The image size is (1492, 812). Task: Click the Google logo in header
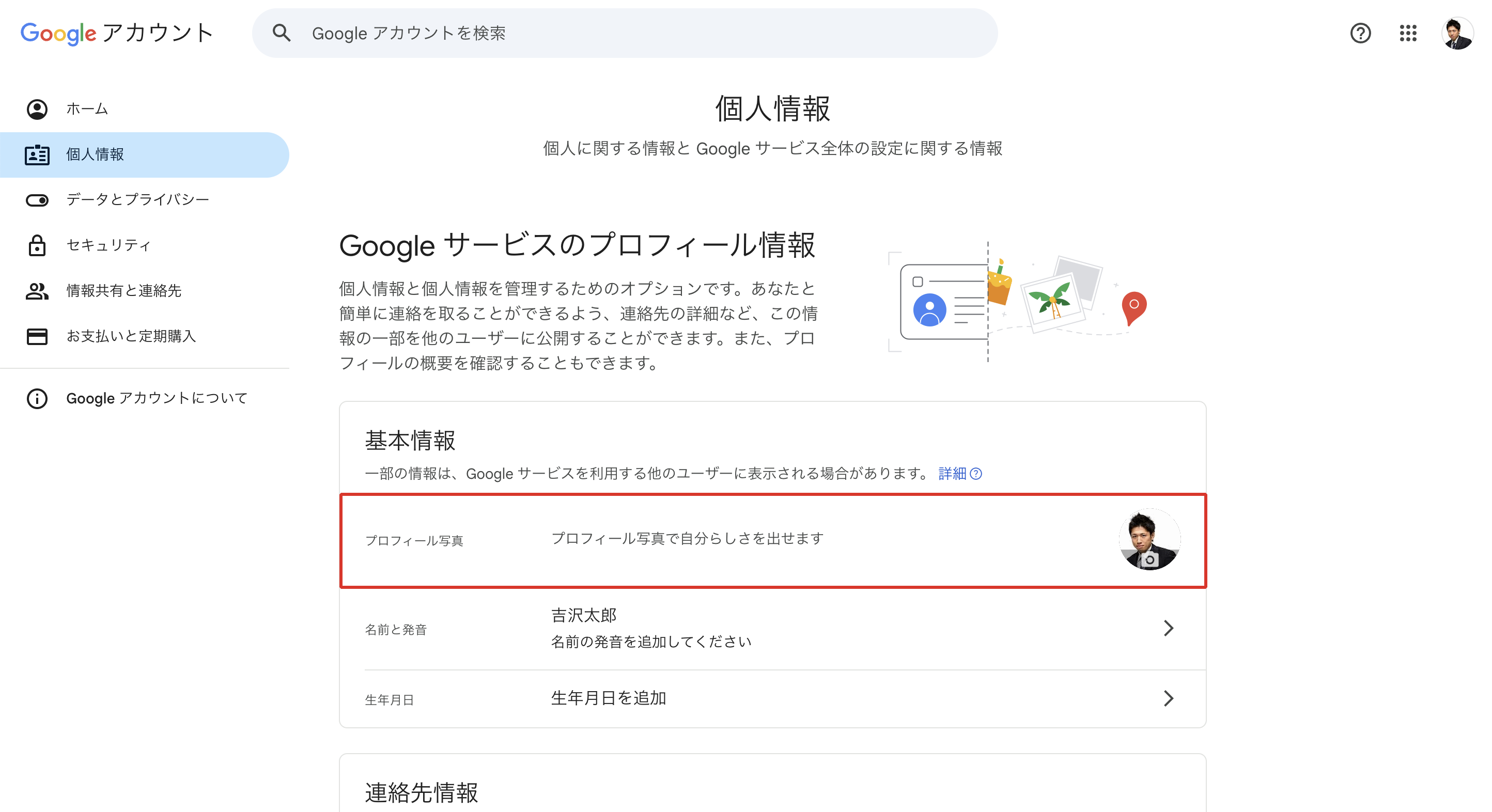58,34
